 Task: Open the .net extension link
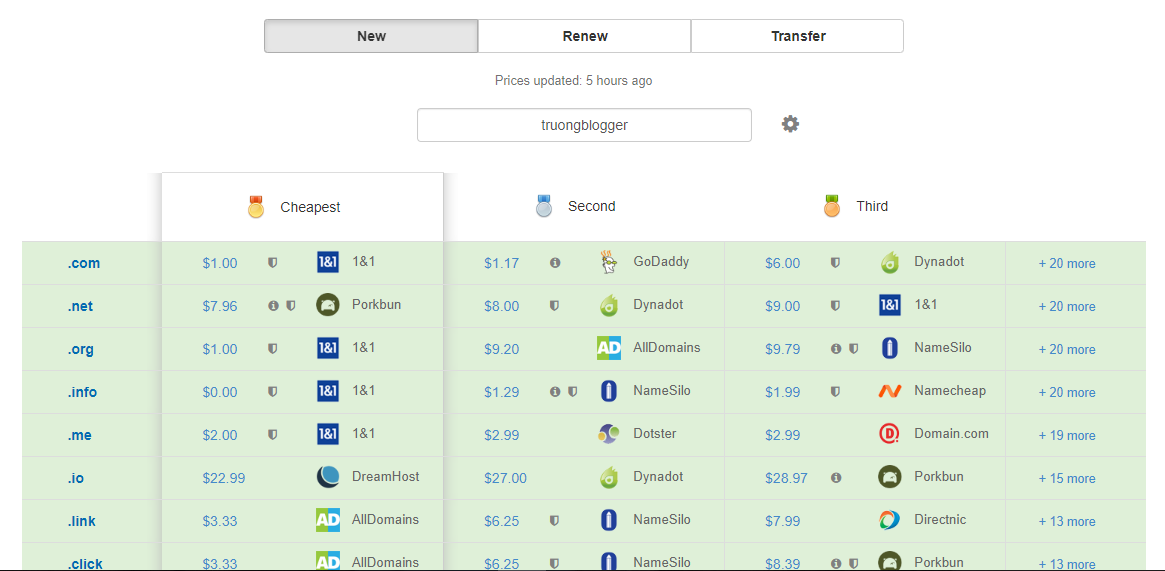pos(80,307)
